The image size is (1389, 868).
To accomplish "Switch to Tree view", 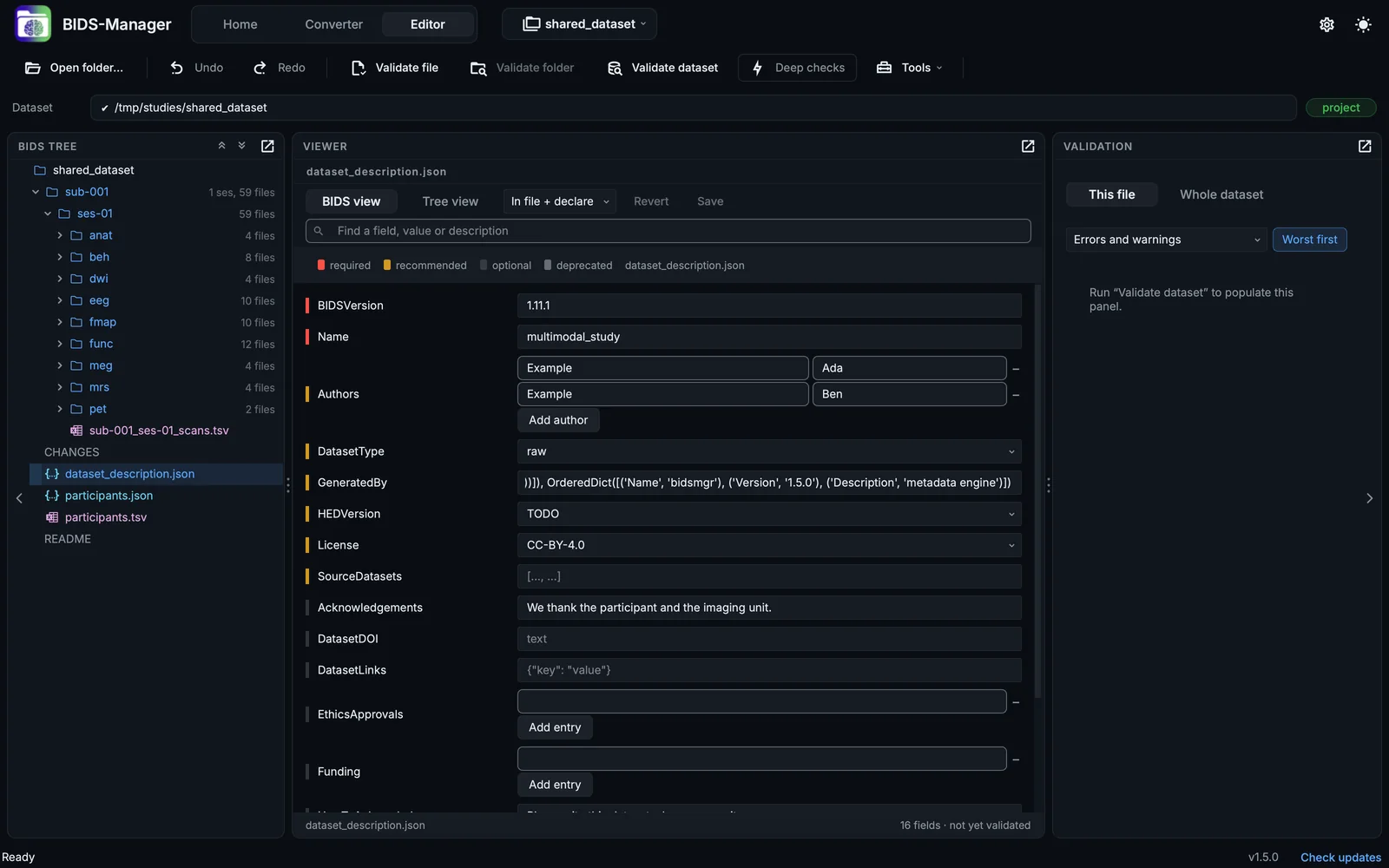I will (450, 201).
